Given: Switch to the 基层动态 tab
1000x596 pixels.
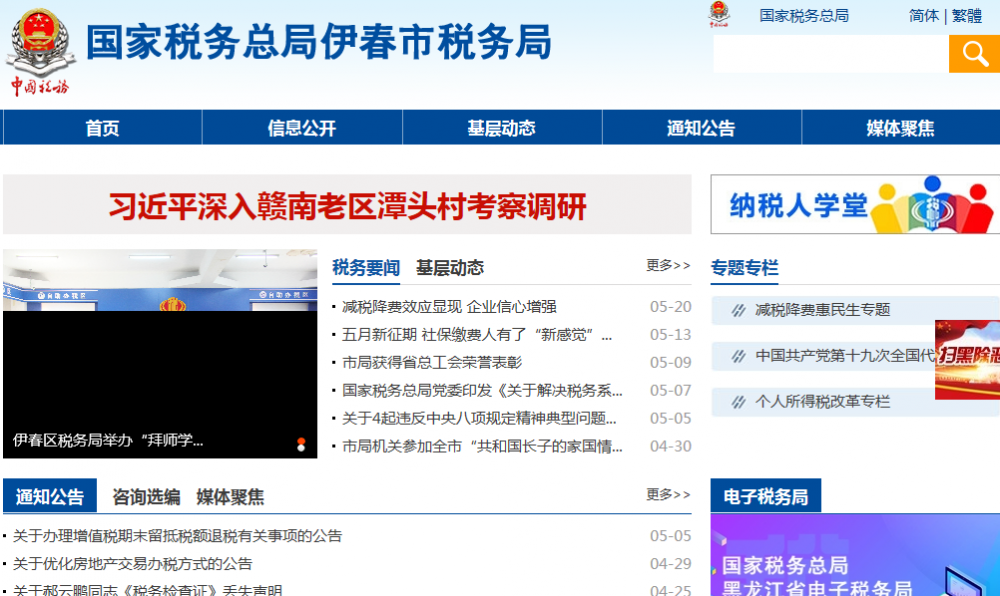Looking at the screenshot, I should click(x=449, y=267).
